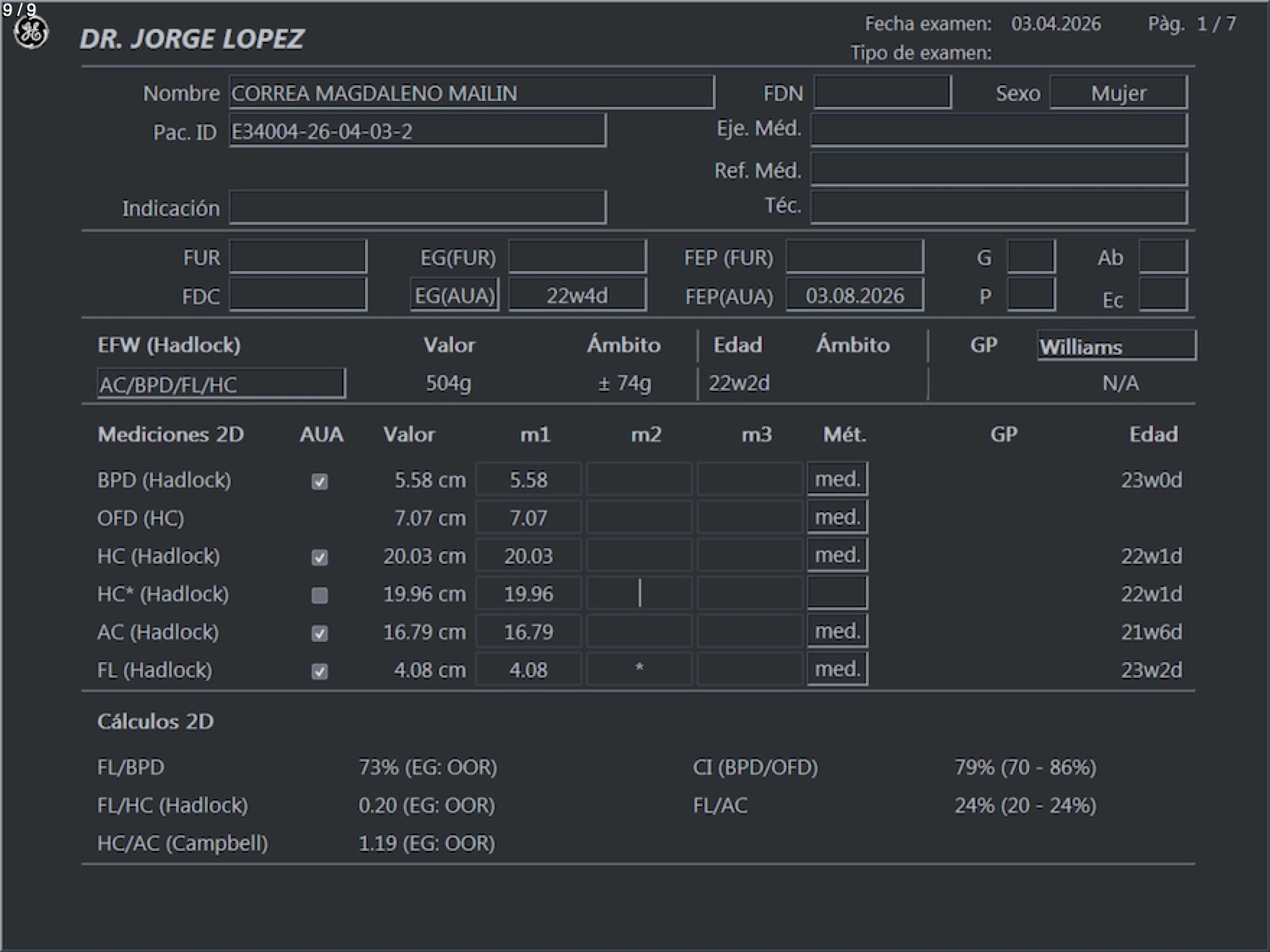The width and height of the screenshot is (1270, 952).
Task: Click the empty FUR date field
Action: 298,257
